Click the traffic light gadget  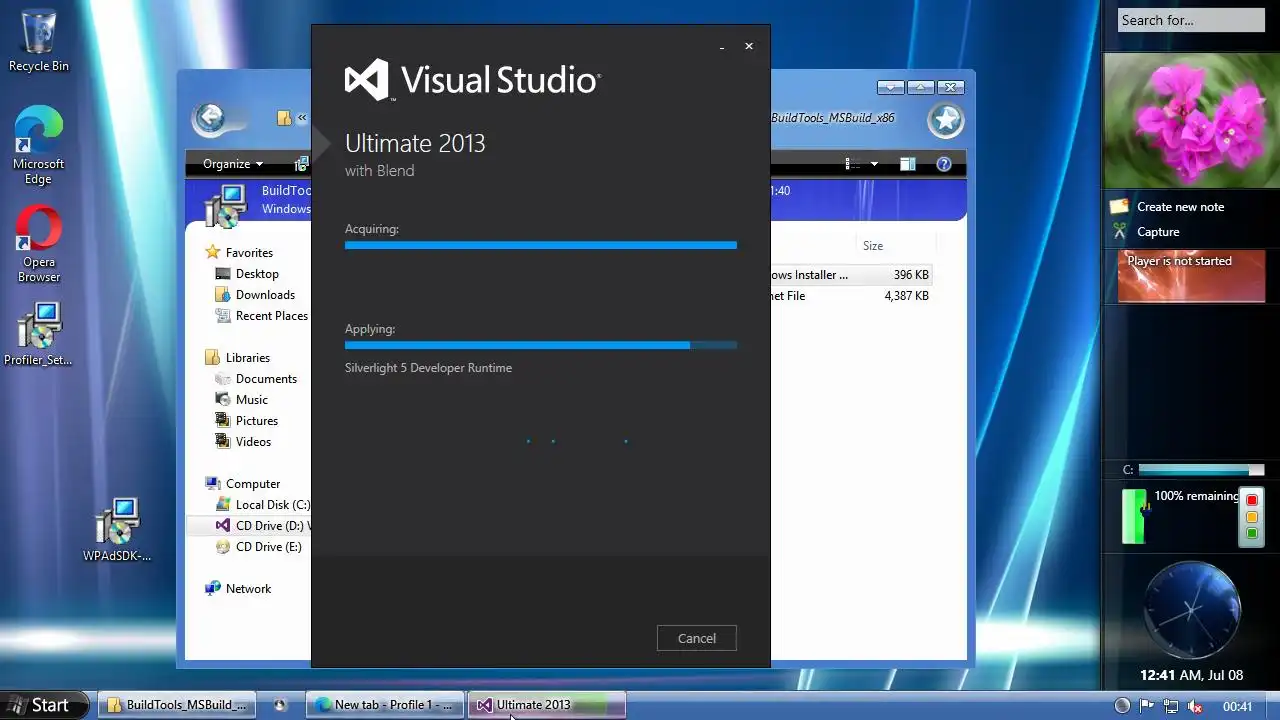pyautogui.click(x=1251, y=516)
